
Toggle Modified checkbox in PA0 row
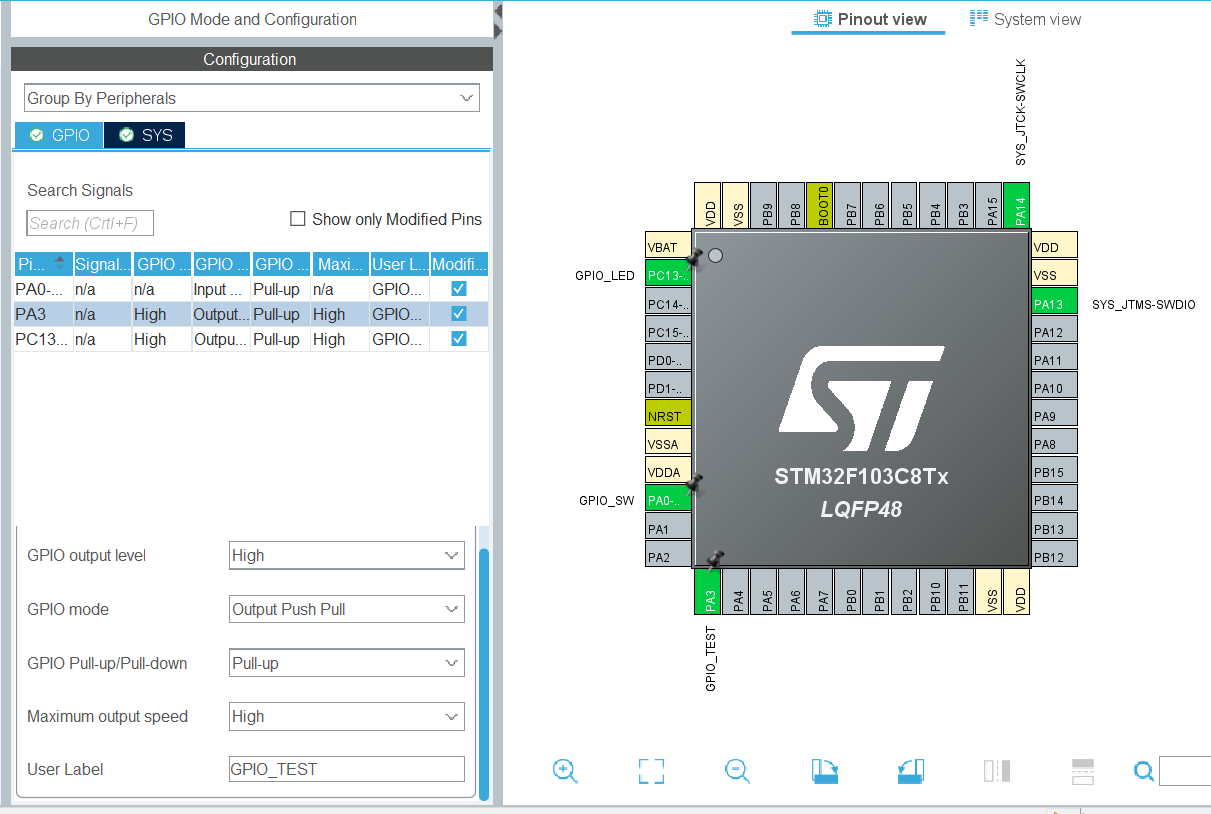point(459,288)
